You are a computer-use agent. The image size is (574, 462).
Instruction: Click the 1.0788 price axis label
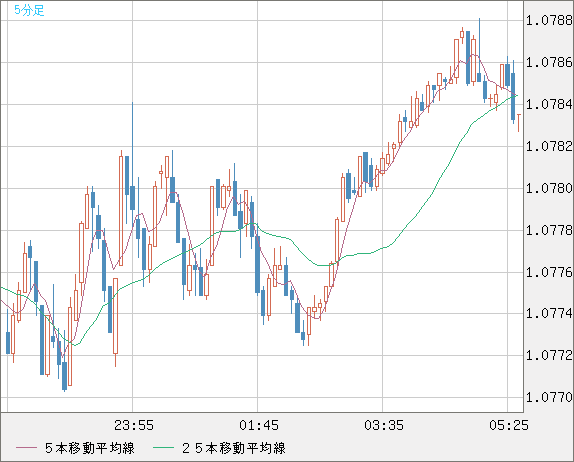pyautogui.click(x=549, y=21)
